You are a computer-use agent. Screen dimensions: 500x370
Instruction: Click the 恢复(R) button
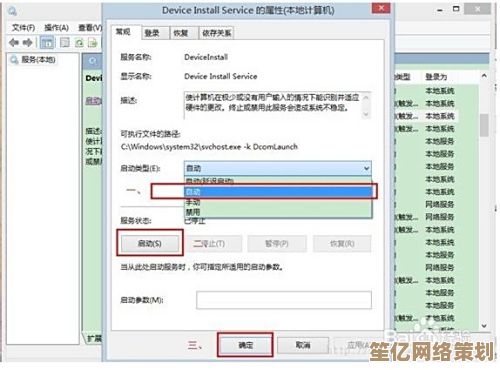coord(342,244)
